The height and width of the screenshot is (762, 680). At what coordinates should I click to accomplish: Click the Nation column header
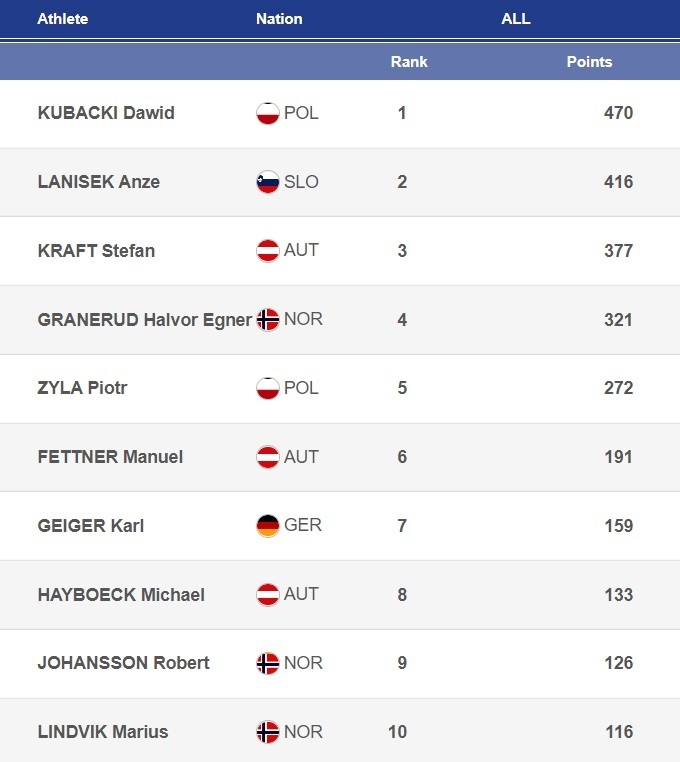click(279, 19)
